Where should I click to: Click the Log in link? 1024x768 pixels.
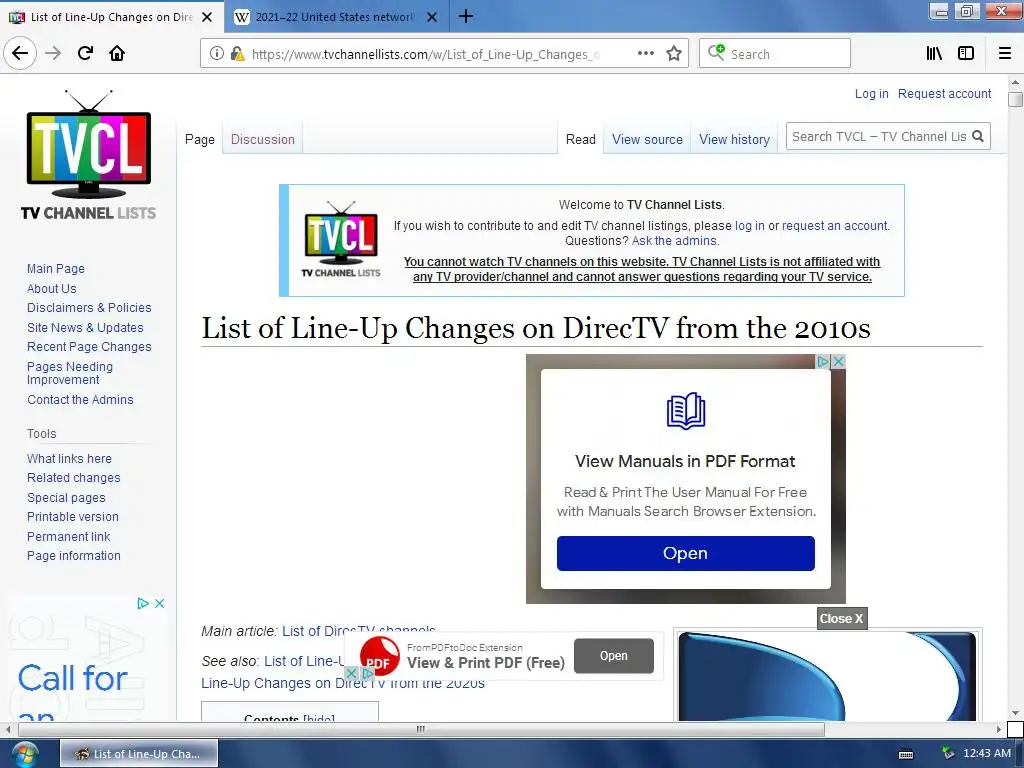click(x=871, y=93)
